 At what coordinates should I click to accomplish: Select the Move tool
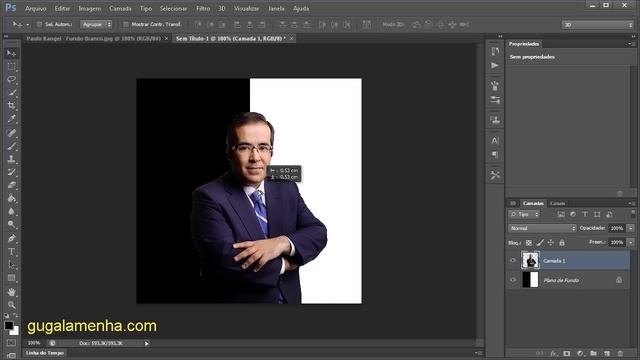(11, 53)
